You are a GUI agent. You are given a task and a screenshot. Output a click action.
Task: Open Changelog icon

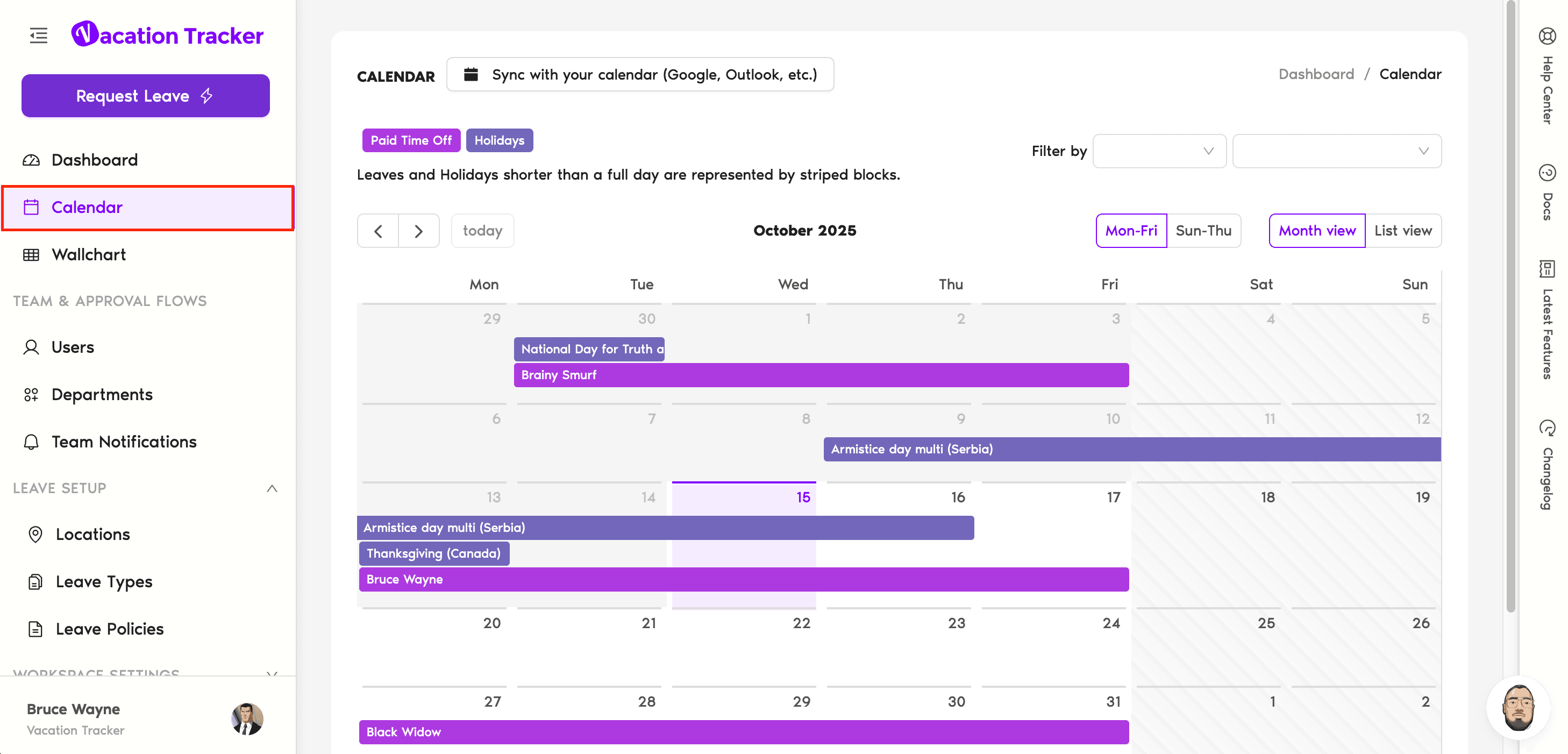1546,428
